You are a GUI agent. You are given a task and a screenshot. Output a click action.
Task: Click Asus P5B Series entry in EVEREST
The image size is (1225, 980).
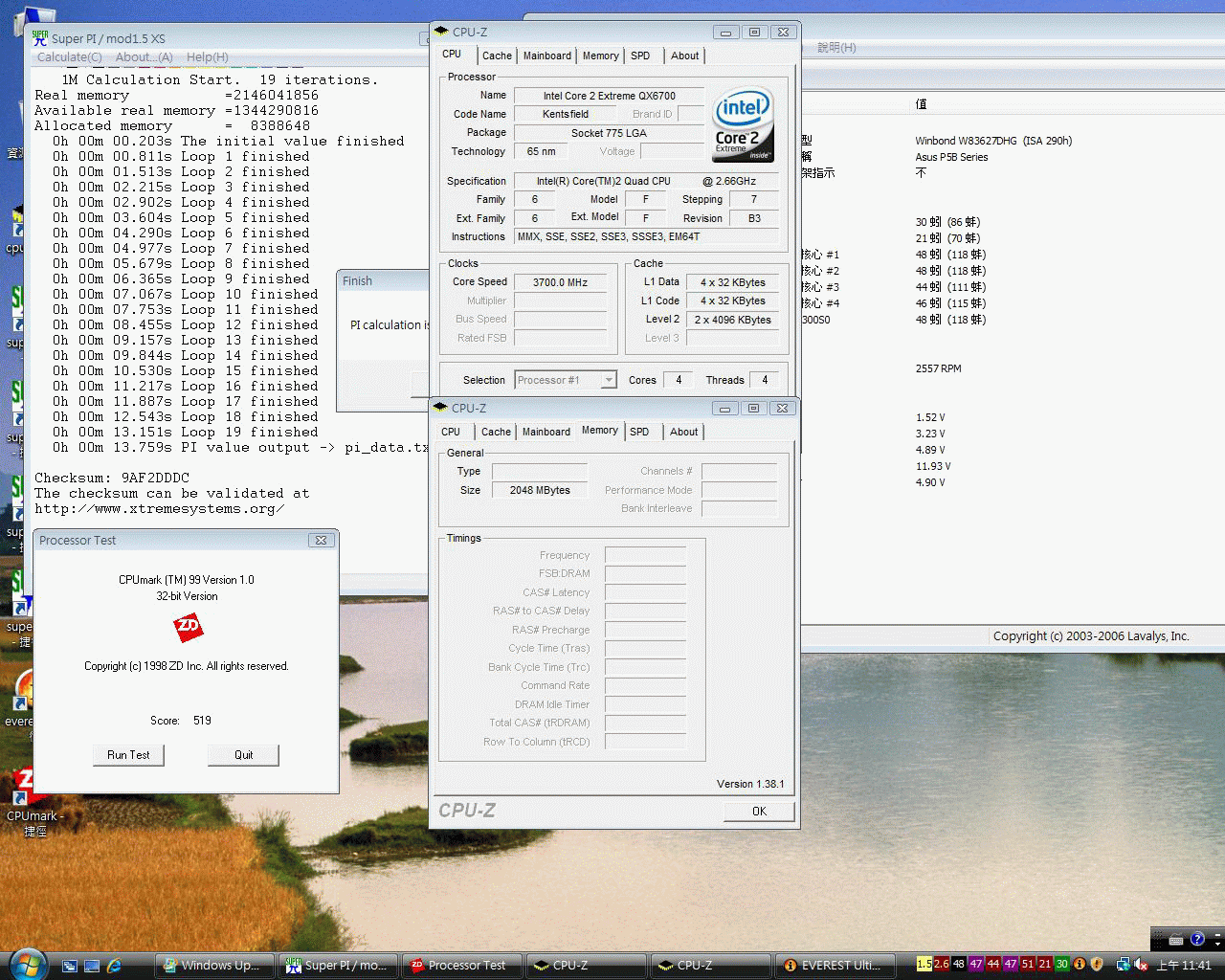pos(951,157)
